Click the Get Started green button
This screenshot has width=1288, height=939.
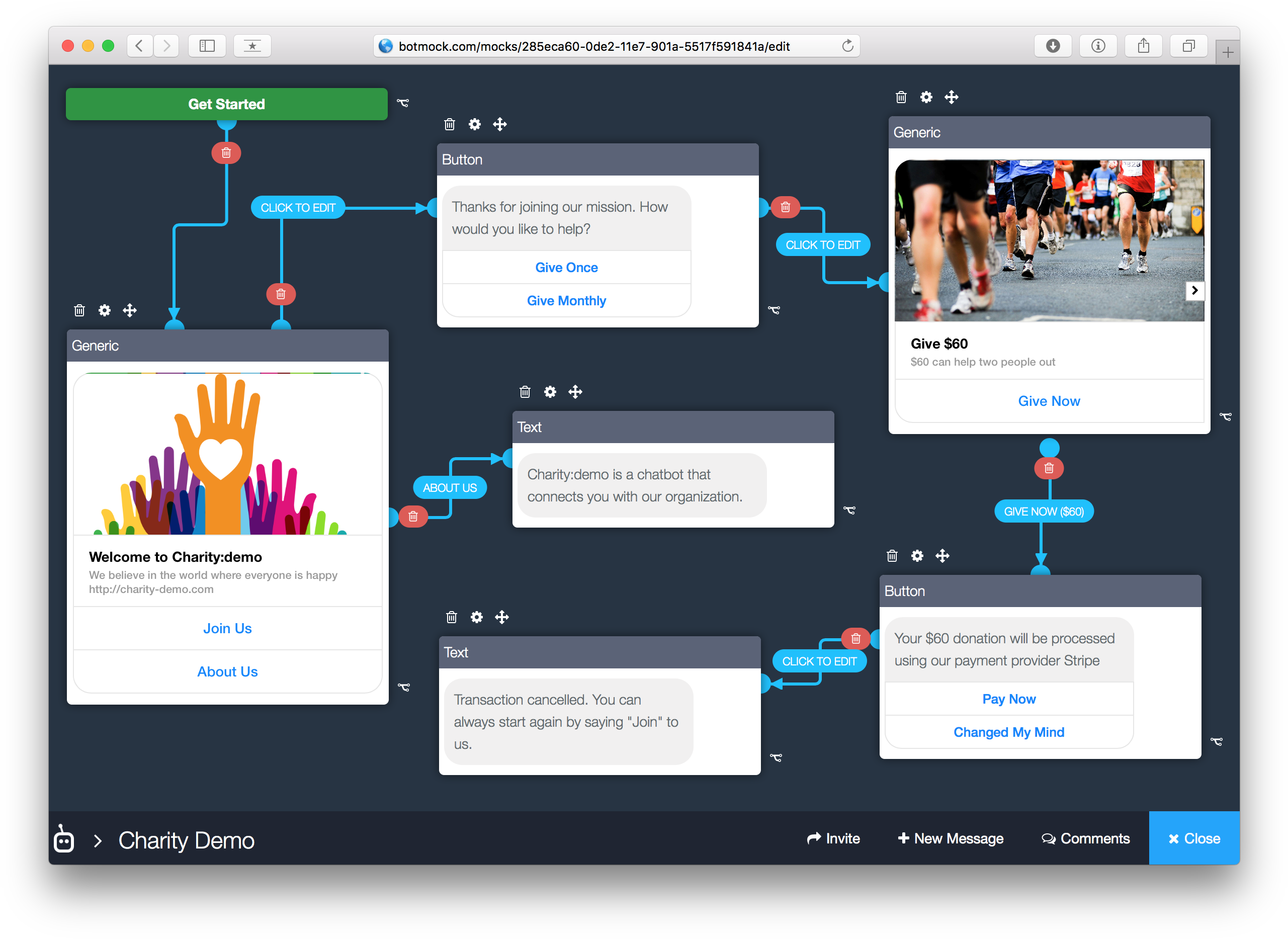tap(226, 104)
